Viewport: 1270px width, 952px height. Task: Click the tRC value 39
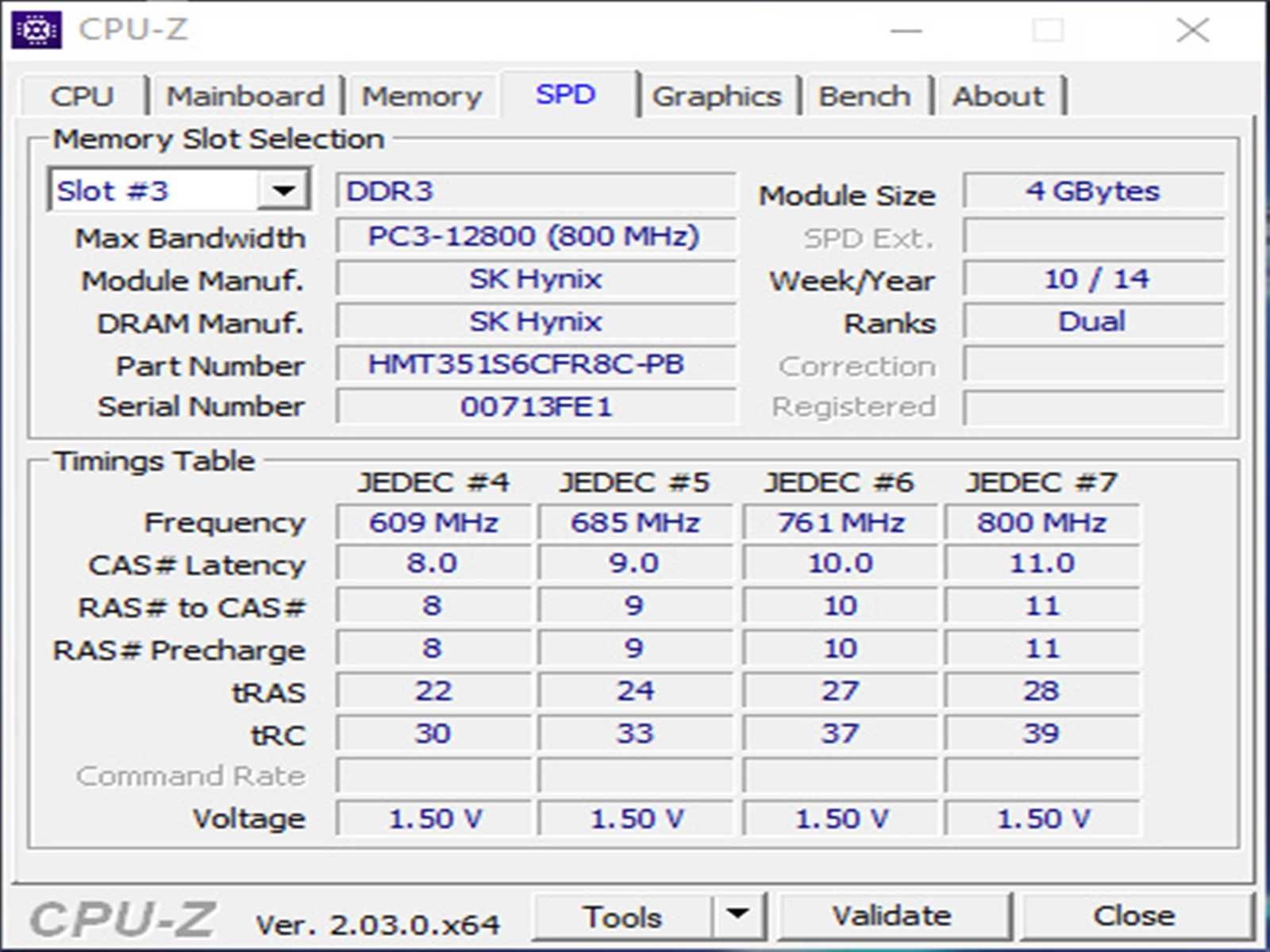pos(1042,733)
